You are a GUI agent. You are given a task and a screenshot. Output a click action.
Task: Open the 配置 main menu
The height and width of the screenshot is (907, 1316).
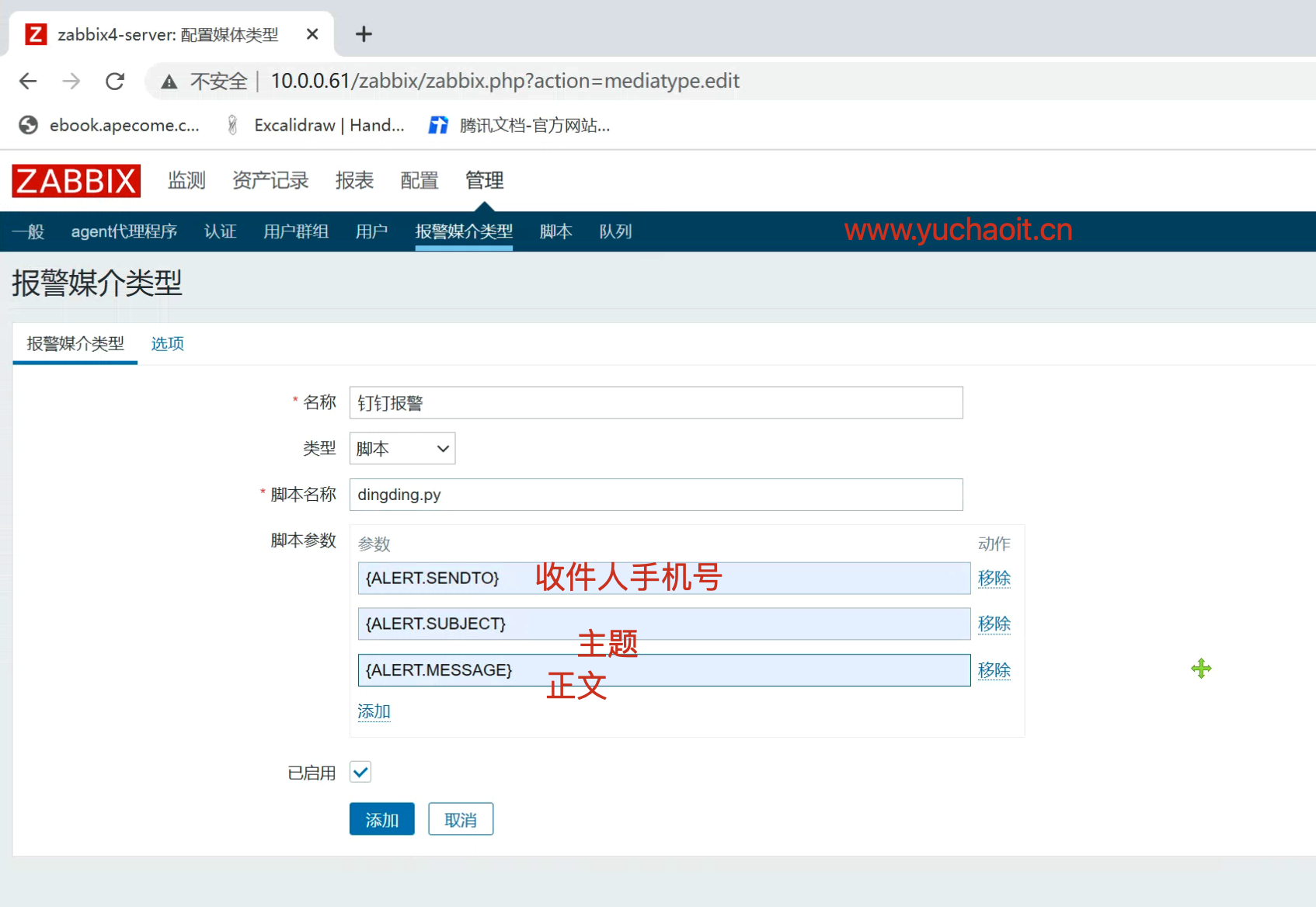click(420, 181)
